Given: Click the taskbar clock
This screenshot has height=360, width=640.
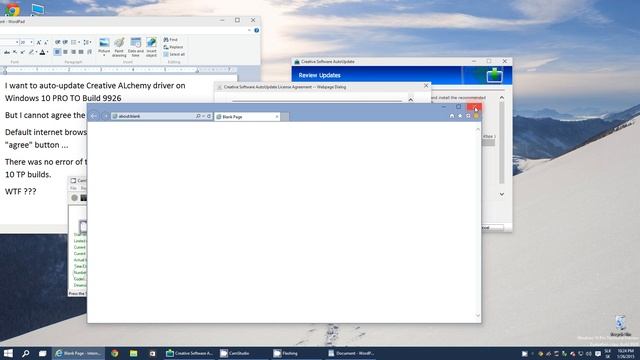Looking at the screenshot, I should coord(625,353).
